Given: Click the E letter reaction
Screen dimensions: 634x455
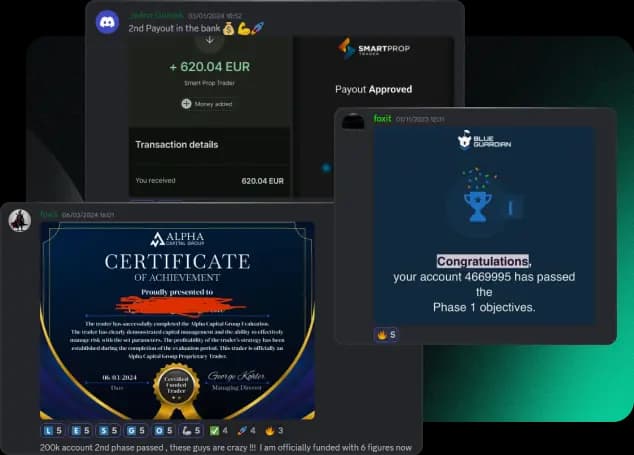Looking at the screenshot, I should 80,431.
